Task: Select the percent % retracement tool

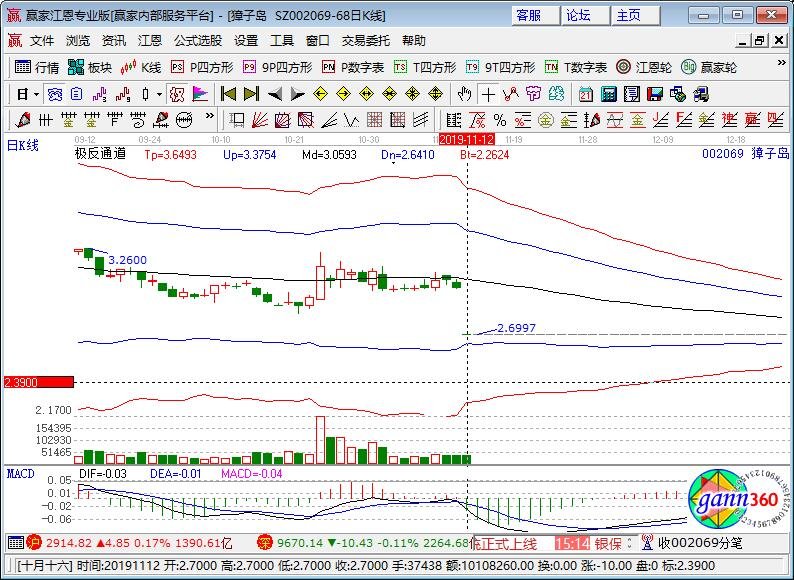Action: pyautogui.click(x=500, y=121)
